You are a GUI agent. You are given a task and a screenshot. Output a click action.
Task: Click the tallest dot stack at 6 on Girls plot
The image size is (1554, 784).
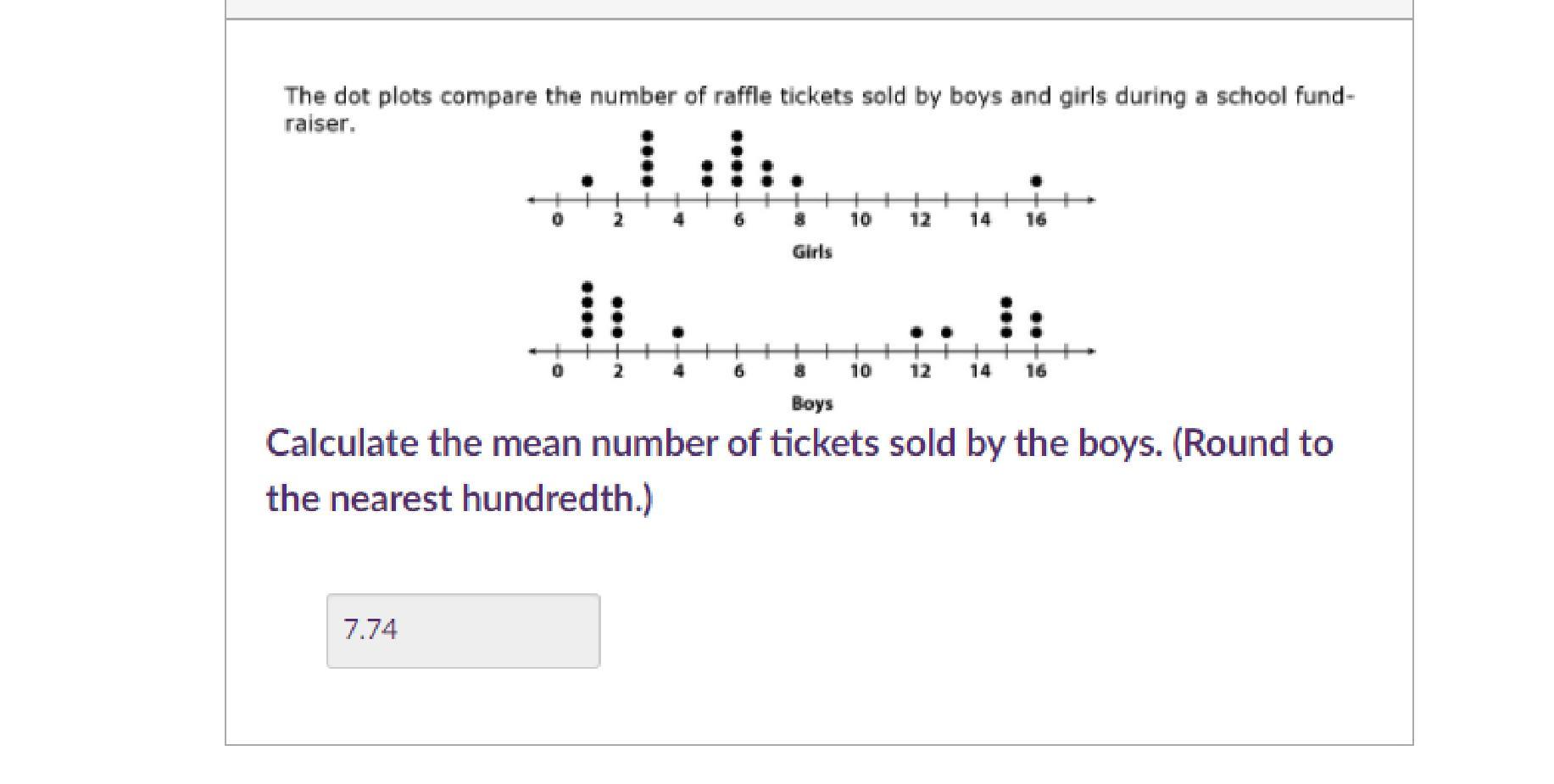(737, 158)
